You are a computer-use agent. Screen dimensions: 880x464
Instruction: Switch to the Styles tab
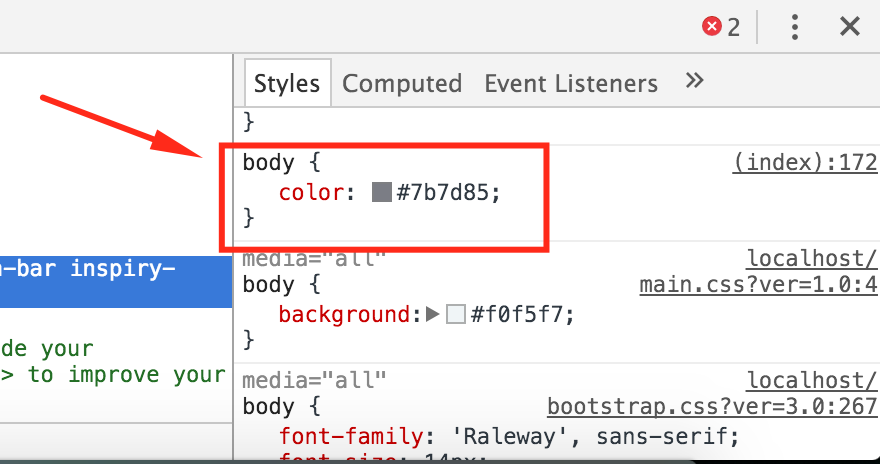coord(287,84)
